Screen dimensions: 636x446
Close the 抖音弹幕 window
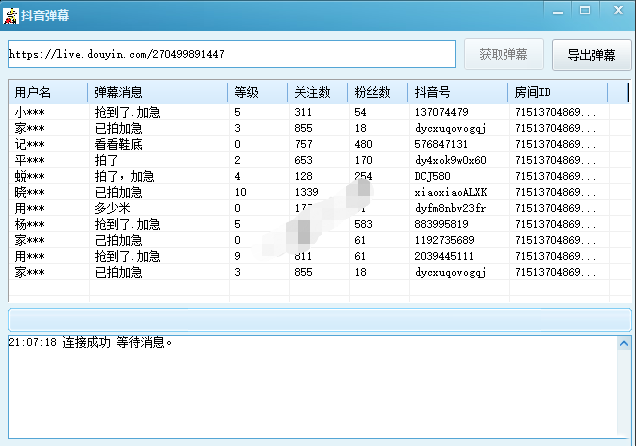click(615, 9)
